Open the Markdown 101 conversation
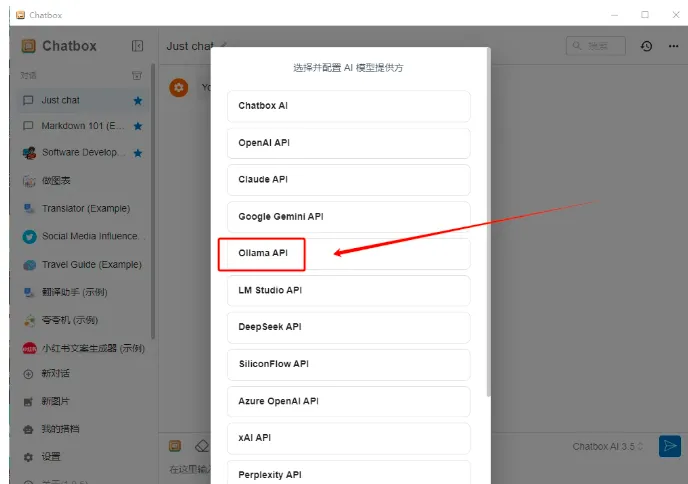The image size is (688, 484). tap(83, 126)
